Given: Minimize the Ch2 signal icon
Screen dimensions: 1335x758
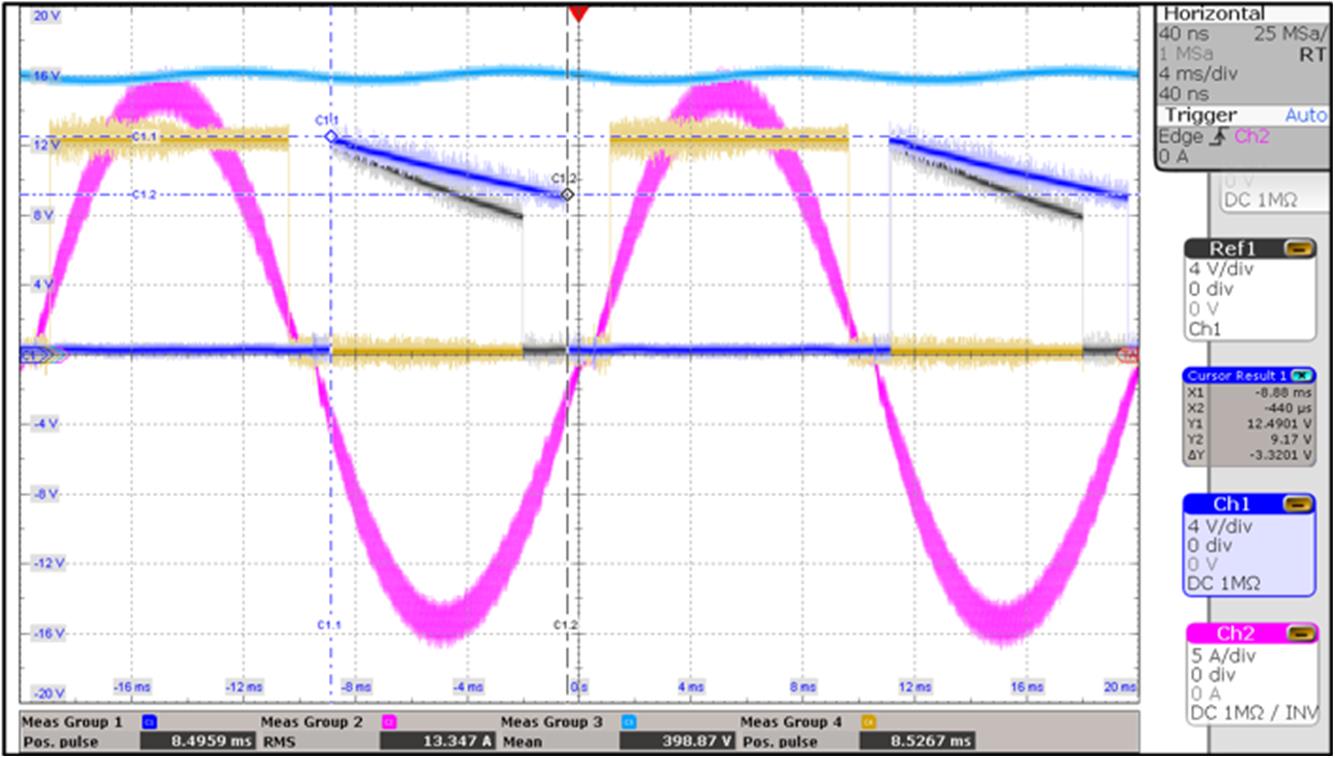Looking at the screenshot, I should 1299,633.
